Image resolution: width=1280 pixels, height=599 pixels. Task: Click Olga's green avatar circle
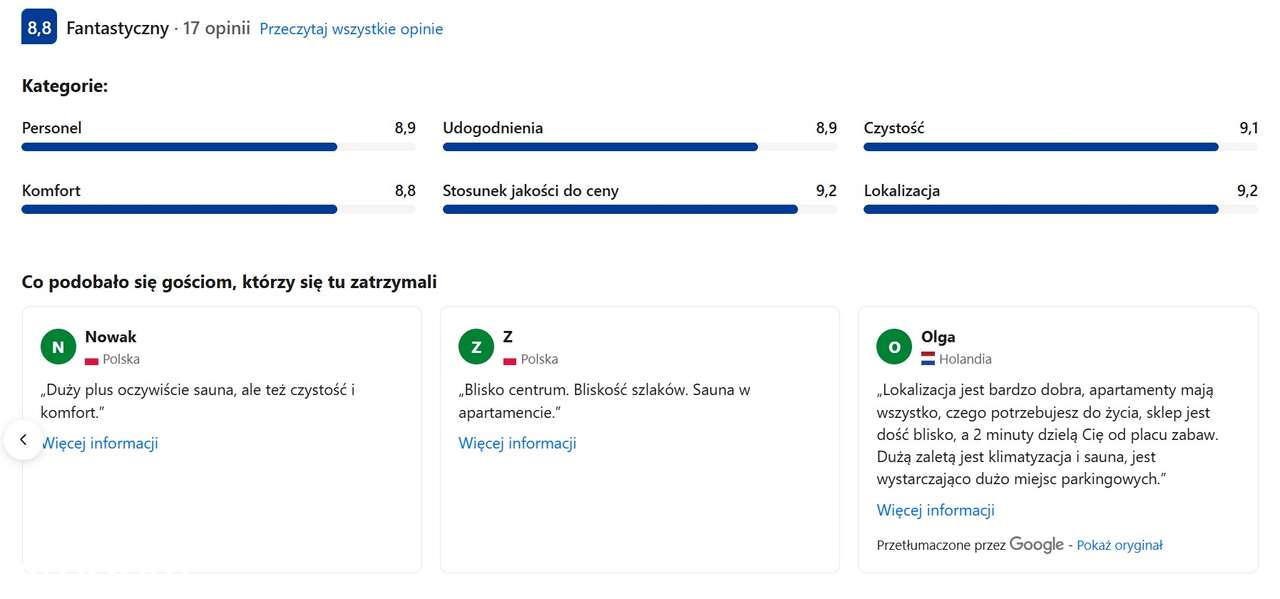click(x=894, y=347)
